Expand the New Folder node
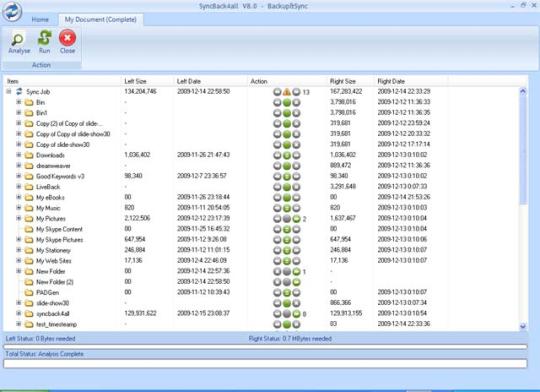Screen dimensions: 540x392 [x=19, y=271]
